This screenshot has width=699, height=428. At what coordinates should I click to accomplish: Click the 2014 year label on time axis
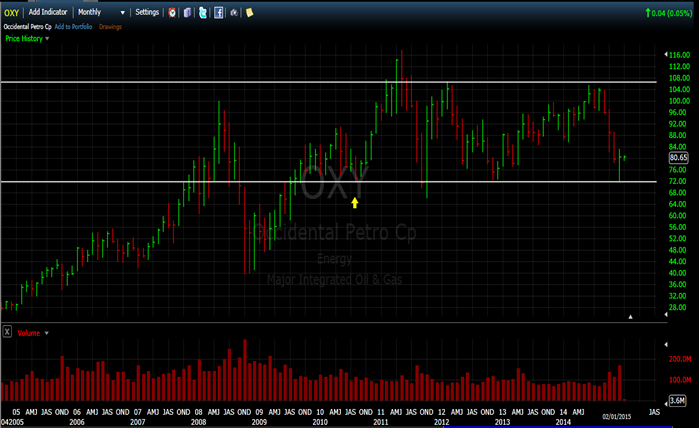pos(563,422)
